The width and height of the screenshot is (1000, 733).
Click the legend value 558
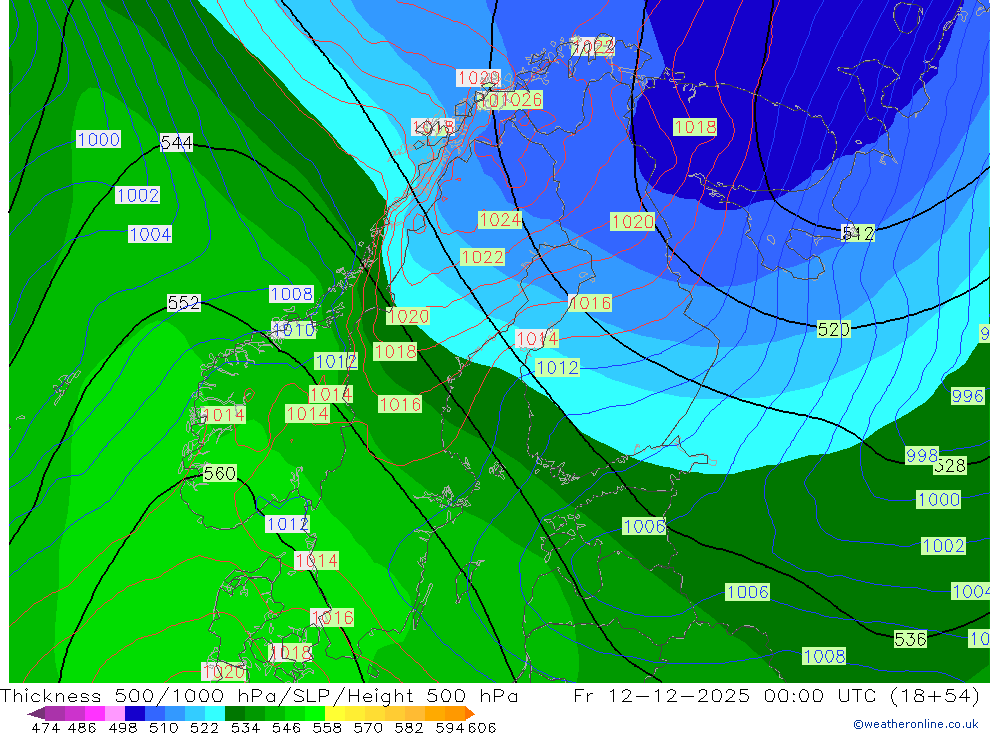327,728
